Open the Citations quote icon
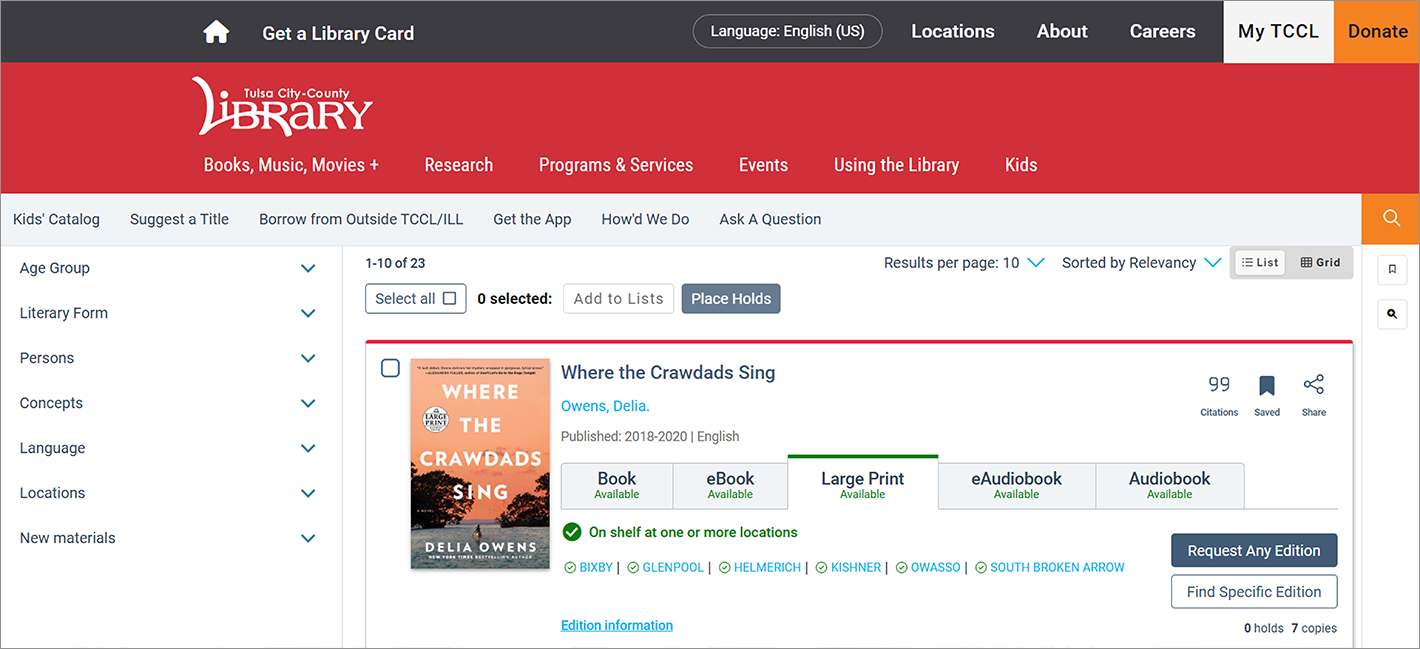This screenshot has height=649, width=1420. coord(1219,385)
